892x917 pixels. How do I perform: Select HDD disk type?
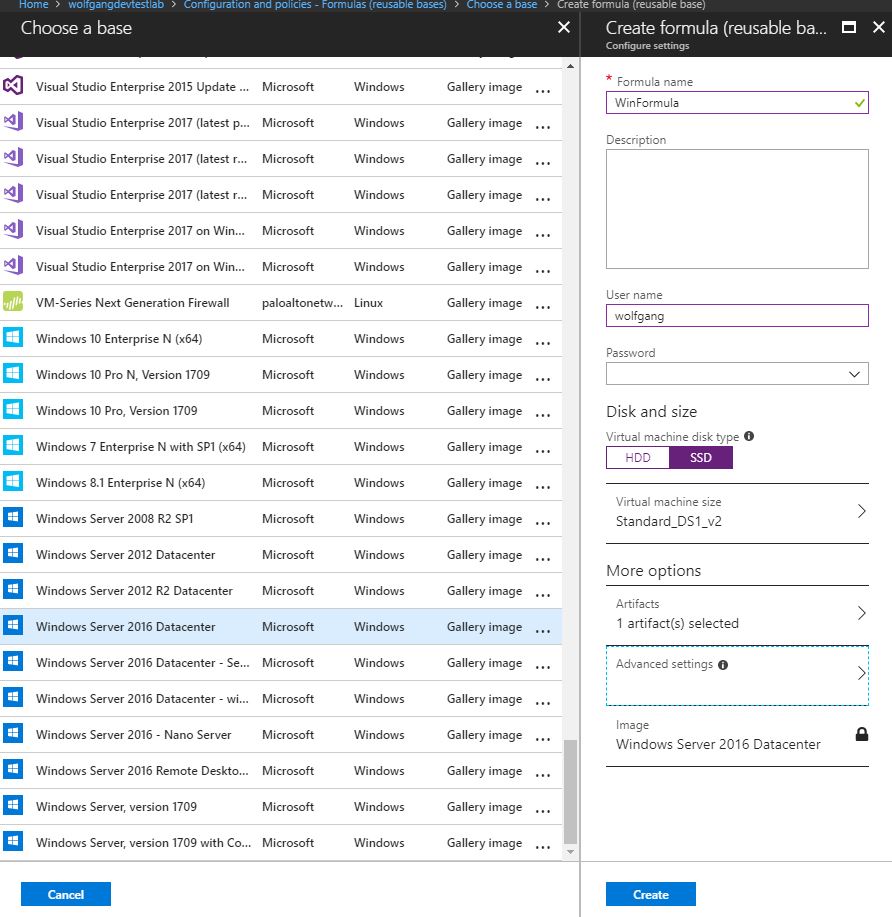638,457
